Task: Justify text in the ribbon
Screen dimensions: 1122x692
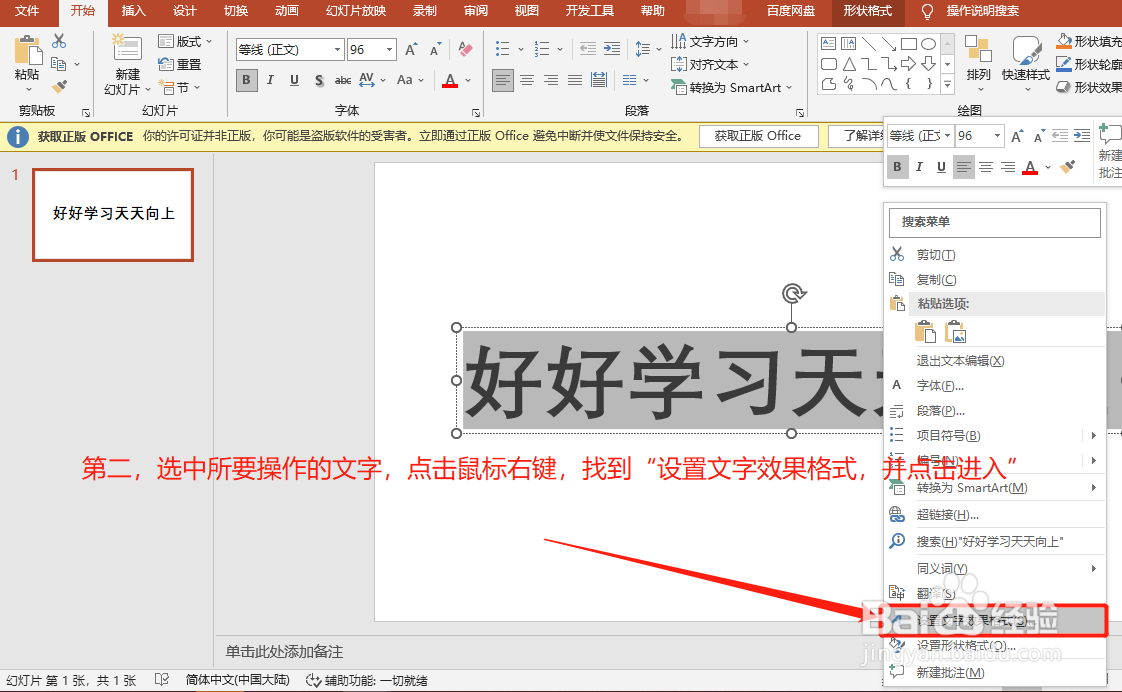Action: (575, 80)
